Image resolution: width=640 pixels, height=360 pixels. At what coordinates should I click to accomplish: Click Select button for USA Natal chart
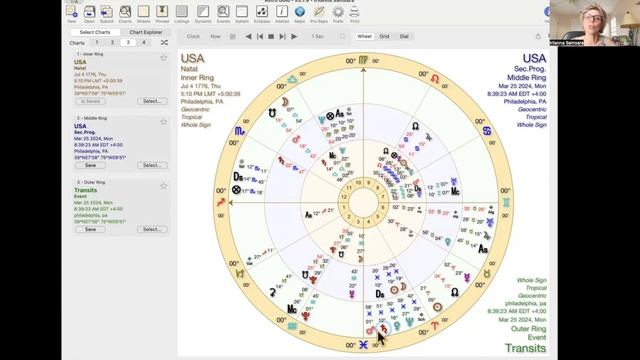click(152, 101)
